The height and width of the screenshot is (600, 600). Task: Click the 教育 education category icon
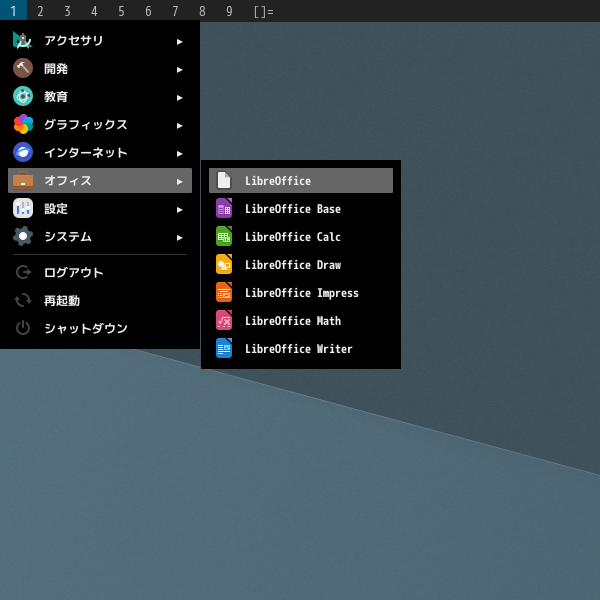coord(23,96)
